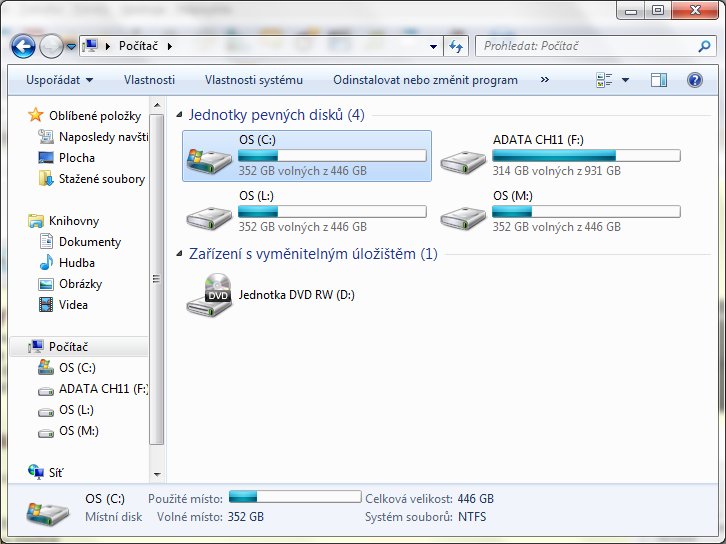Open the Uspořádat dropdown menu
This screenshot has height=544, width=726.
61,80
